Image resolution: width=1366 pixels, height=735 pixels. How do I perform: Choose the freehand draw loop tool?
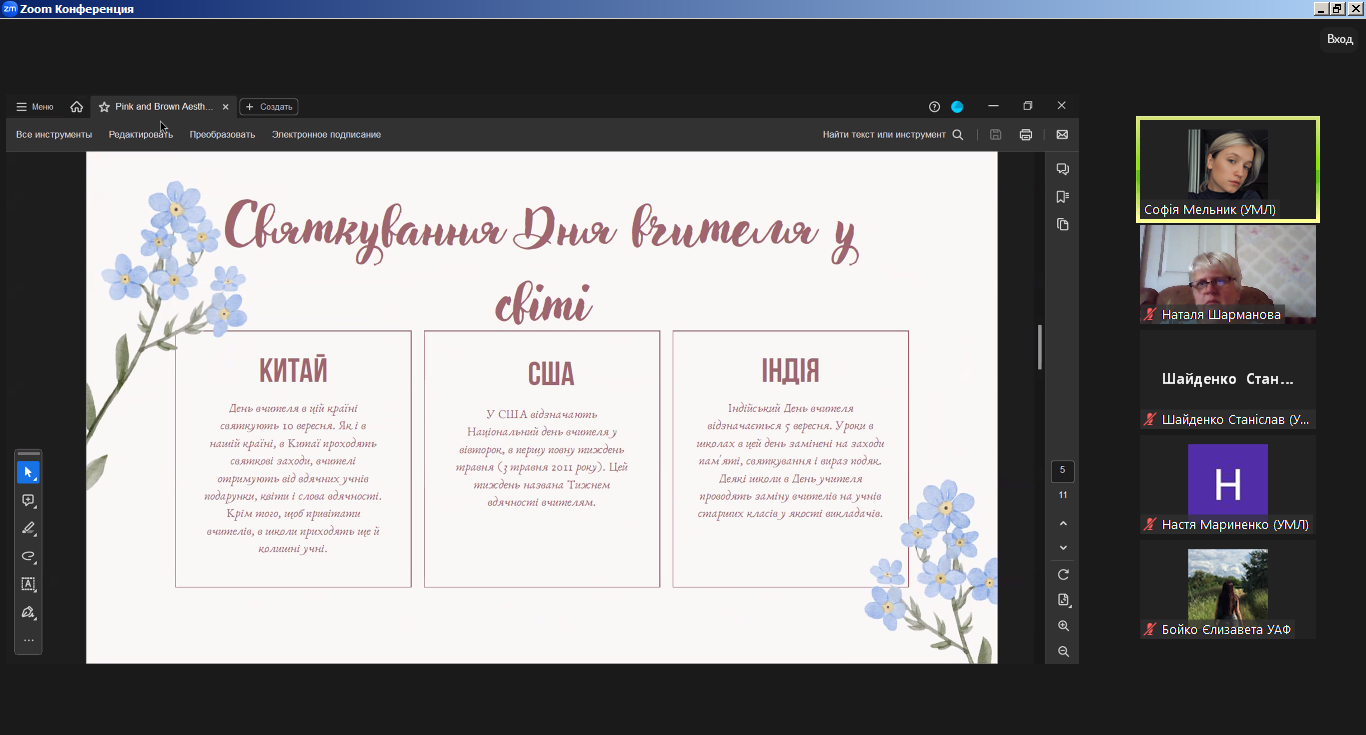click(29, 556)
